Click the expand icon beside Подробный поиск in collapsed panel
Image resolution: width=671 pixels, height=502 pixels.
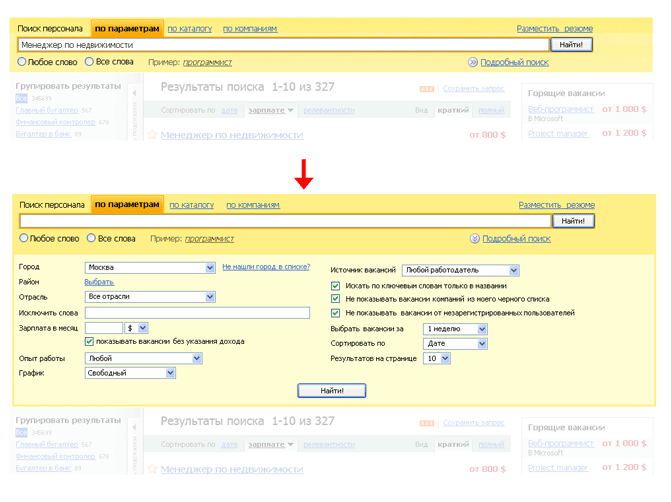[x=472, y=62]
